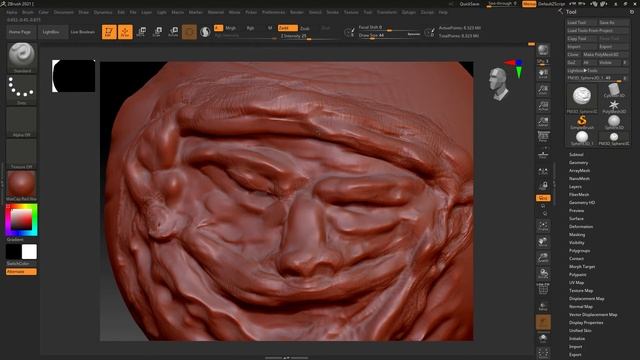Expand the Deformation subpalette
Viewport: 640px width, 360px height.
[581, 227]
